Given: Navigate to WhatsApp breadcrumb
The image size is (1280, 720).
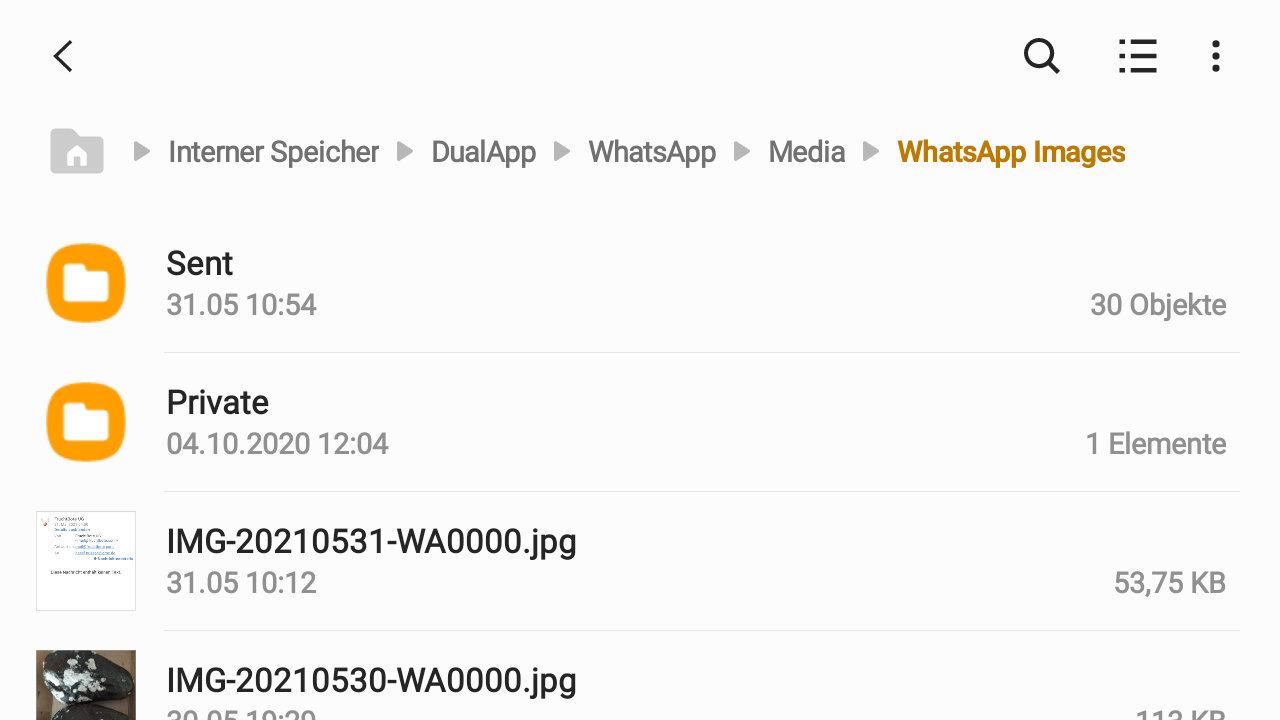Looking at the screenshot, I should click(x=652, y=152).
